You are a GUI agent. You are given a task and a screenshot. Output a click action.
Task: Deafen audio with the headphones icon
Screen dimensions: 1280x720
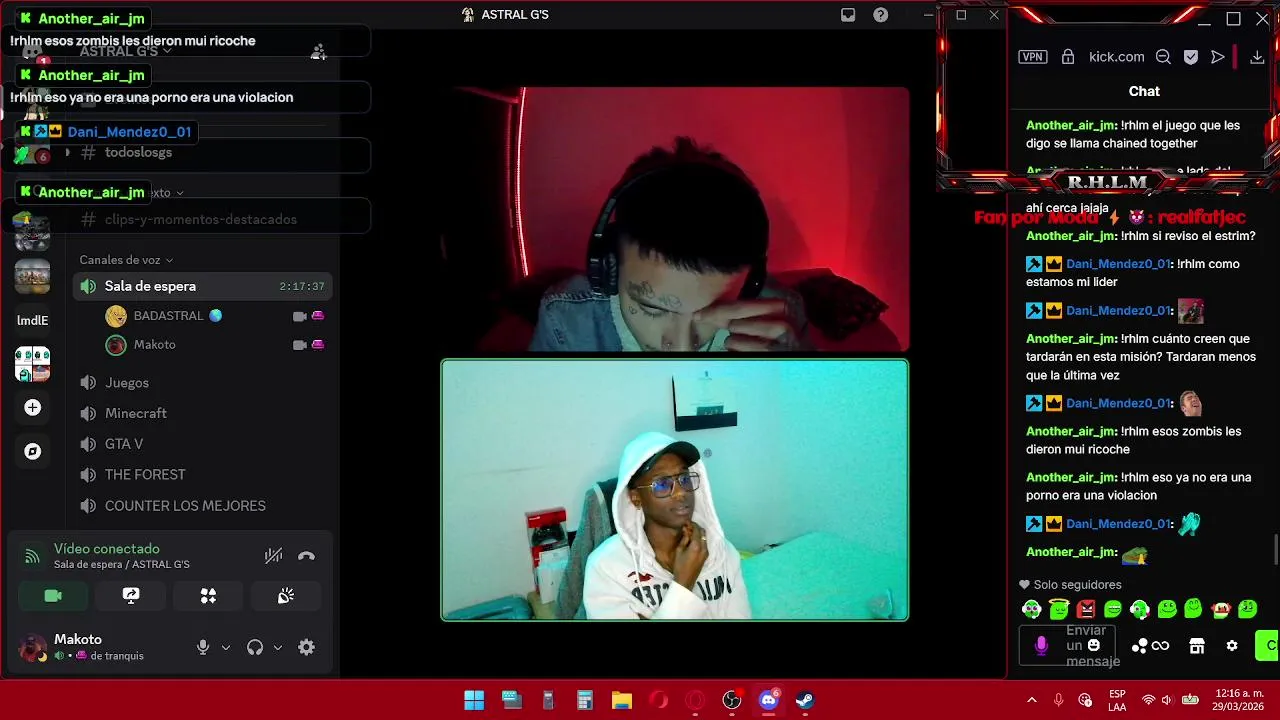[x=255, y=647]
